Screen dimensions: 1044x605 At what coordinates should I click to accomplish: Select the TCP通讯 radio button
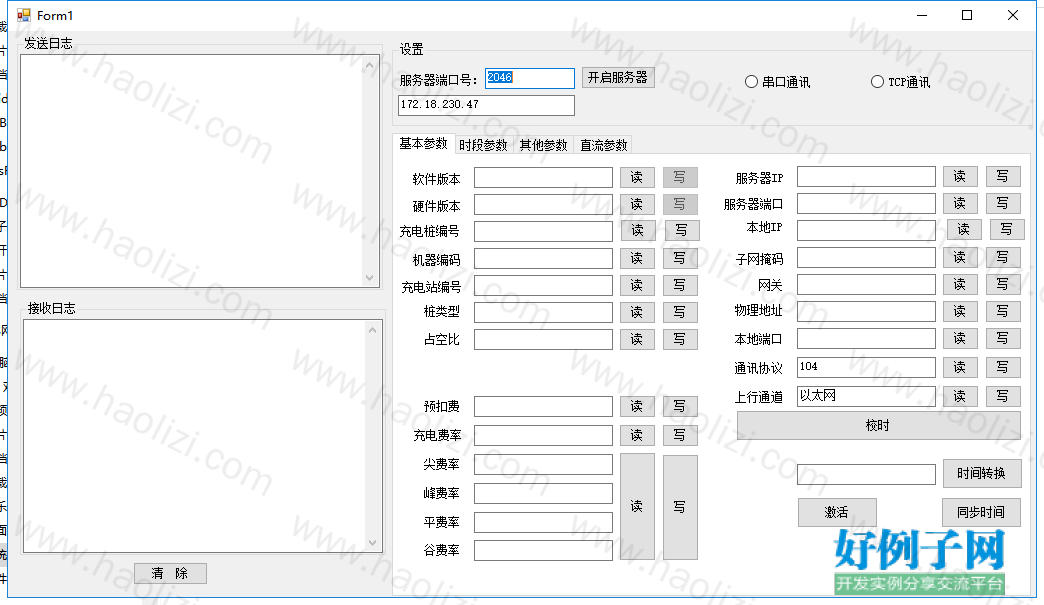click(x=901, y=82)
